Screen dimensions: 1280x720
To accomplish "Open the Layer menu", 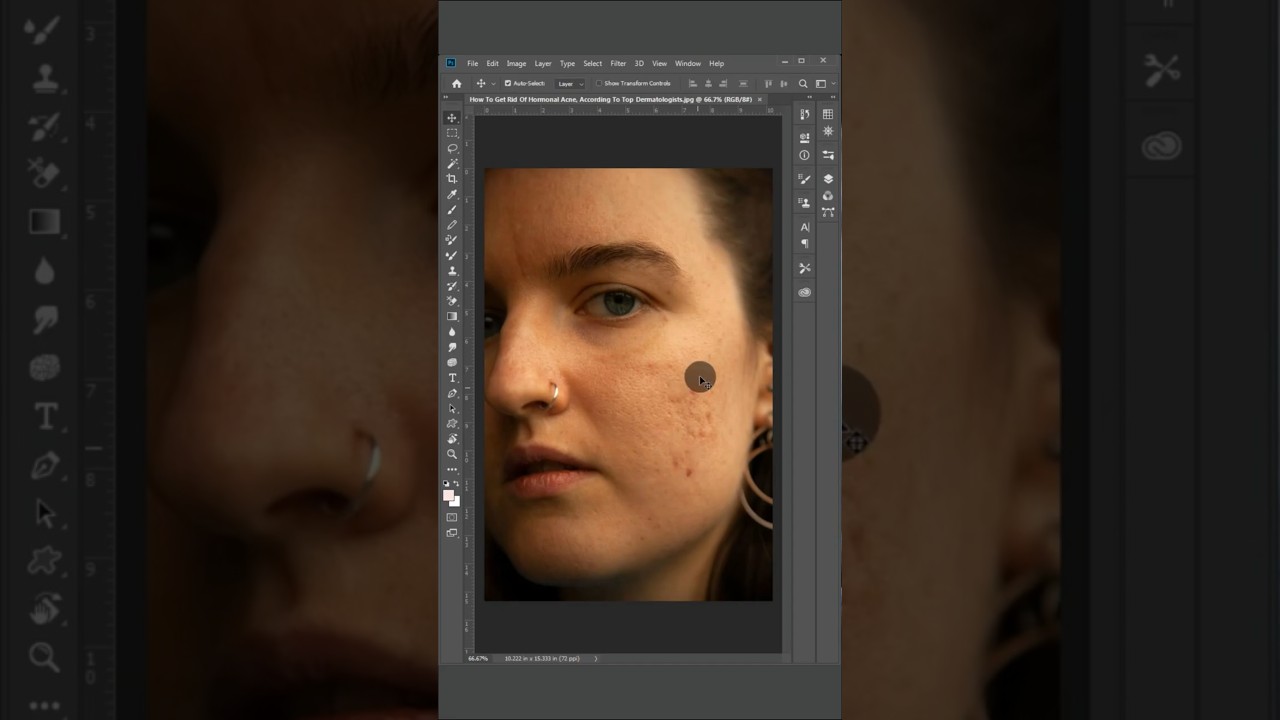I will (543, 64).
